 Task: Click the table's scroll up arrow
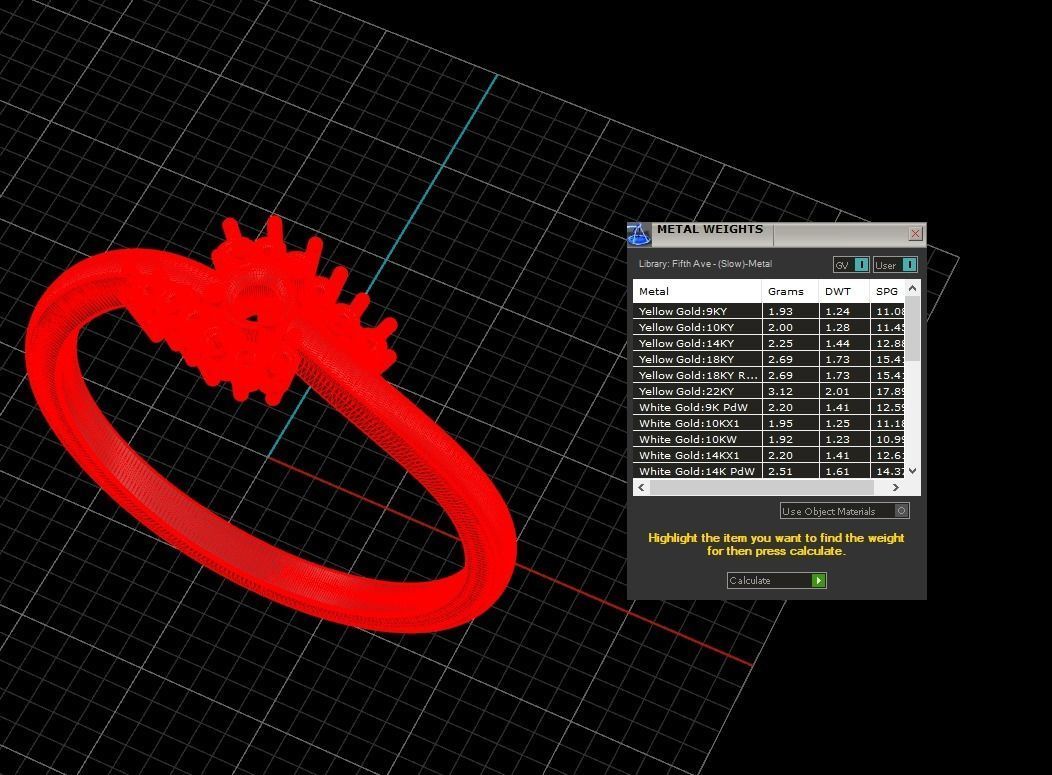point(912,288)
